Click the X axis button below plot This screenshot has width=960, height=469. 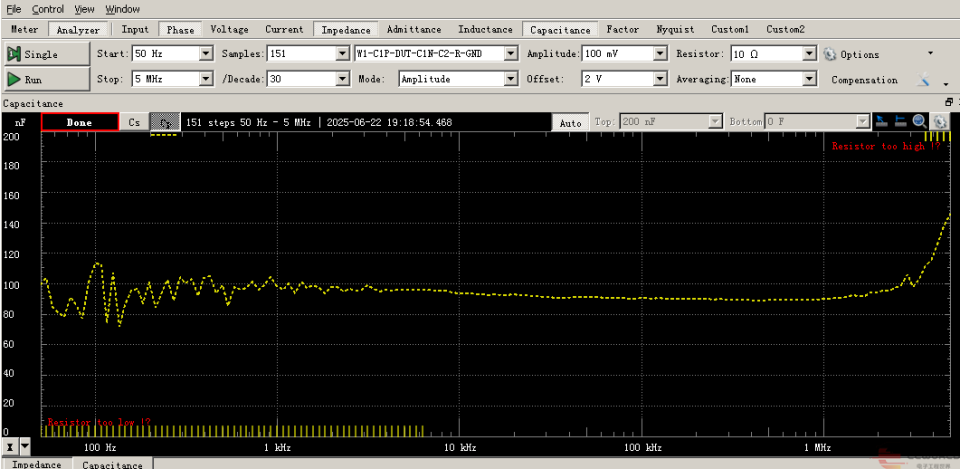click(10, 446)
